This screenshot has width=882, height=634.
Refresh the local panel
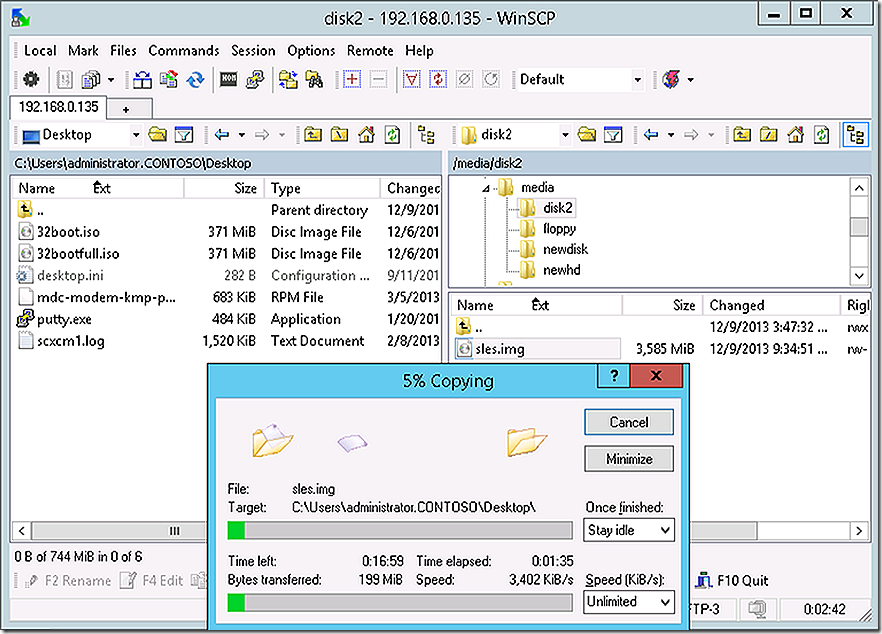click(393, 134)
